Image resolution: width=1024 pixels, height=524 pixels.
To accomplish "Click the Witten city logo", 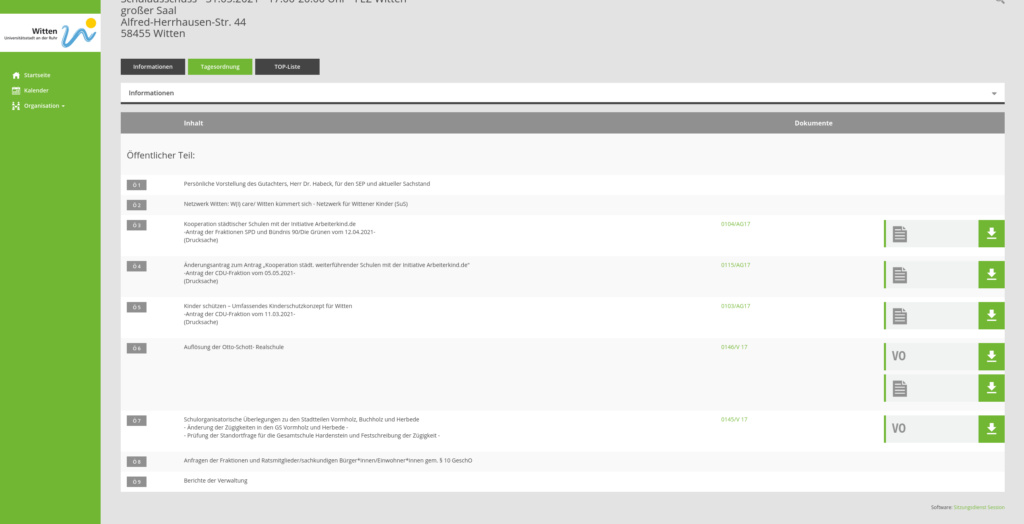I will [50, 33].
